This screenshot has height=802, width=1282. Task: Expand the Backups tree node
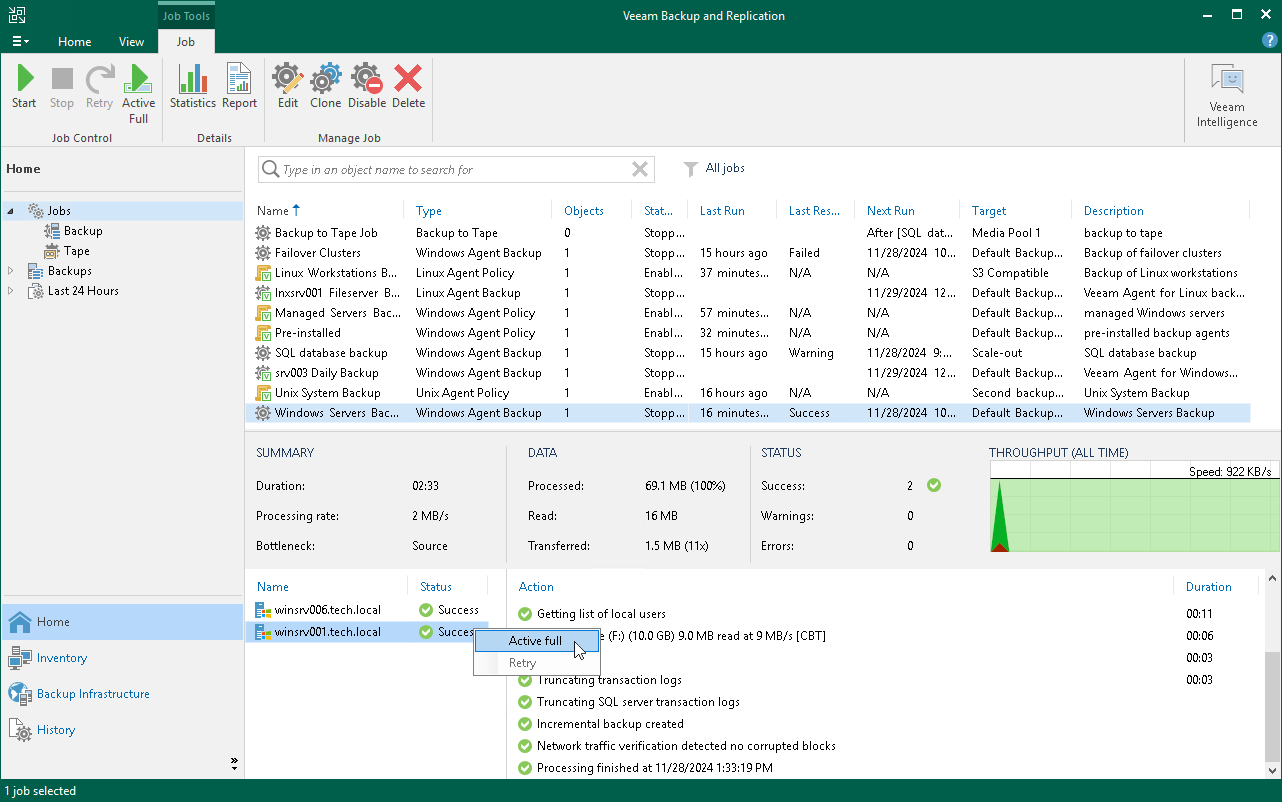coord(11,271)
